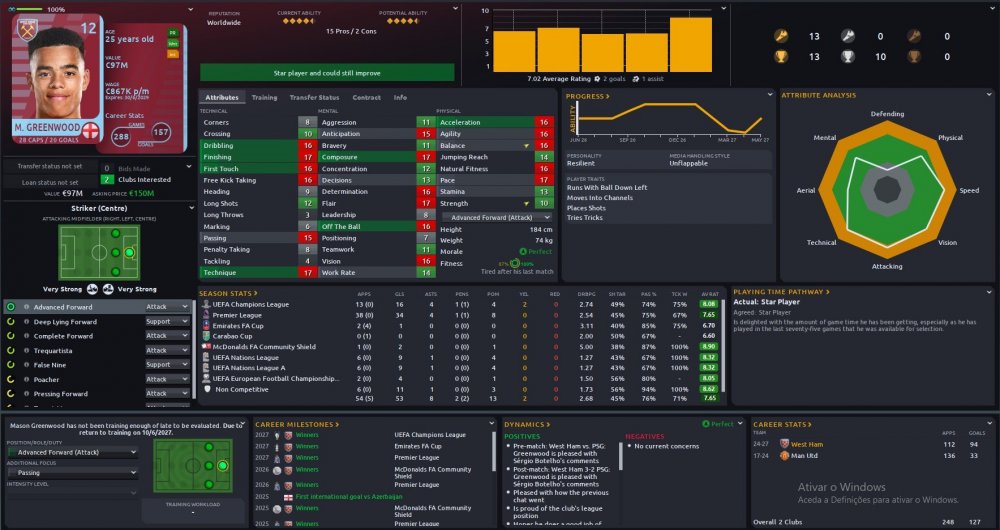Select the Advanced Forward role indicator

tap(11, 307)
